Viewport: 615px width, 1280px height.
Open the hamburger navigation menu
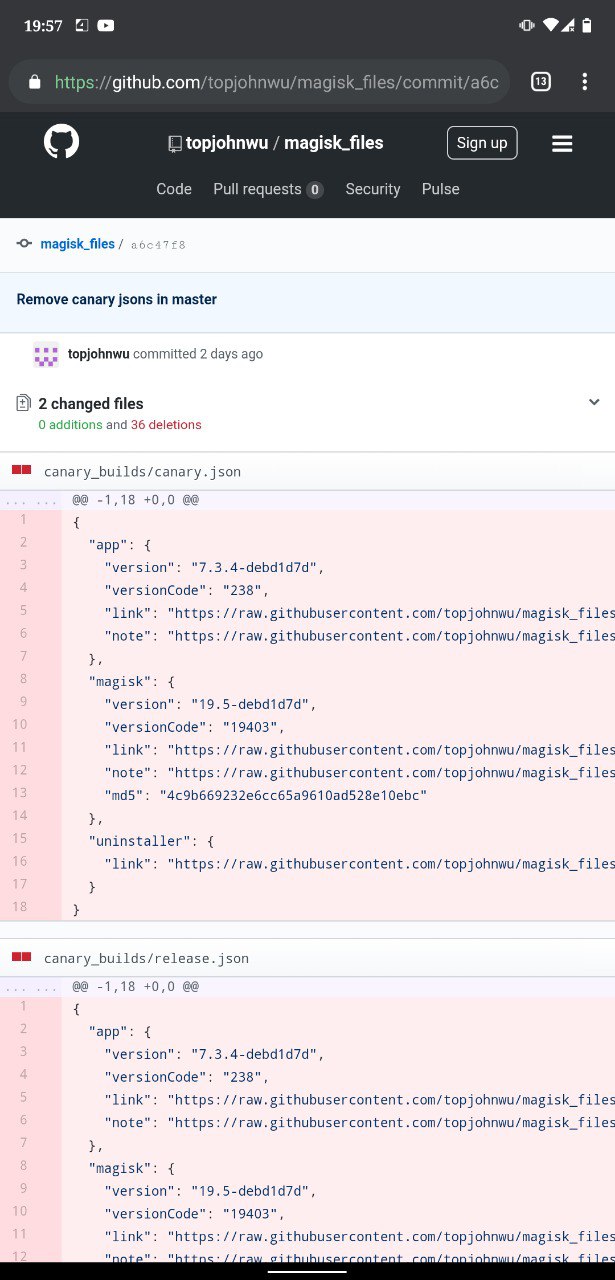(562, 144)
